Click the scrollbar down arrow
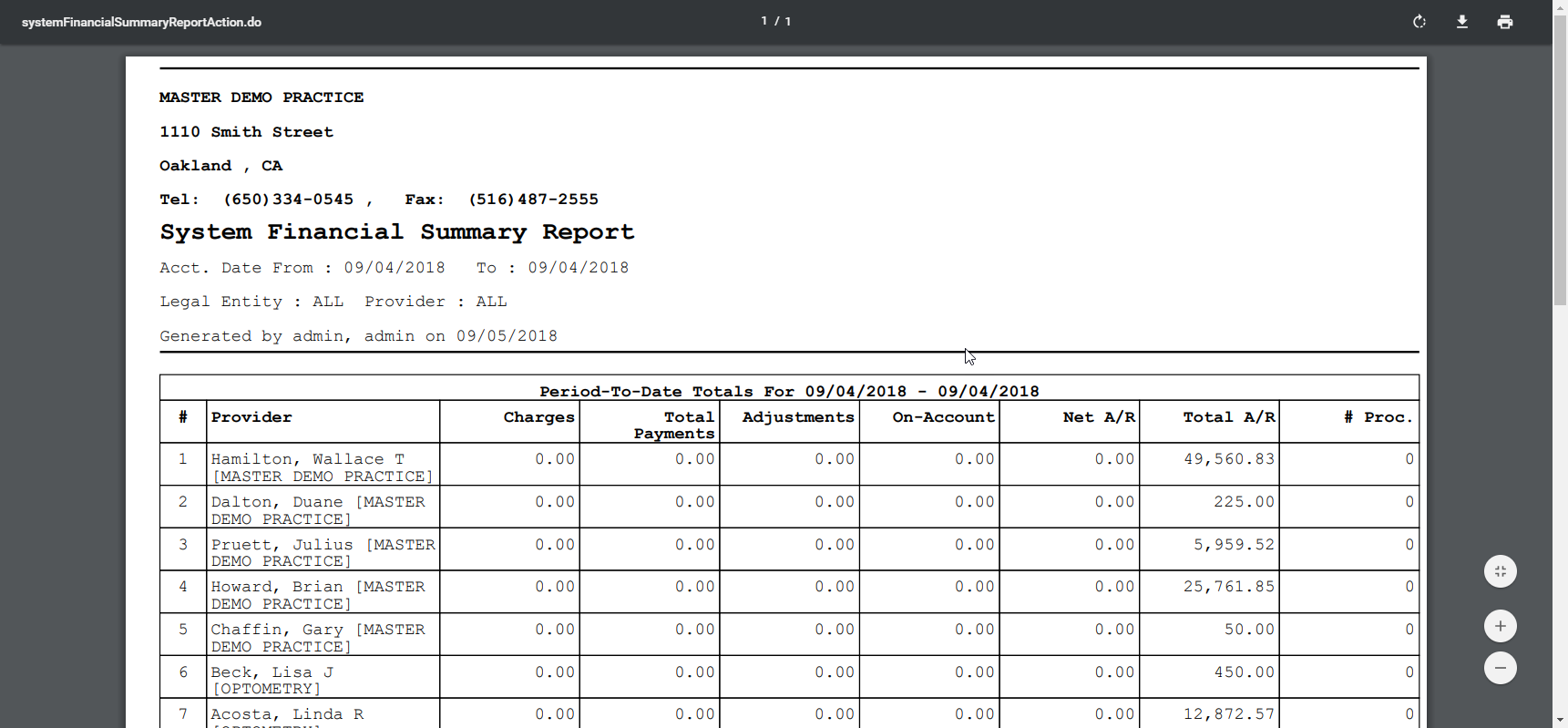 click(x=1560, y=721)
